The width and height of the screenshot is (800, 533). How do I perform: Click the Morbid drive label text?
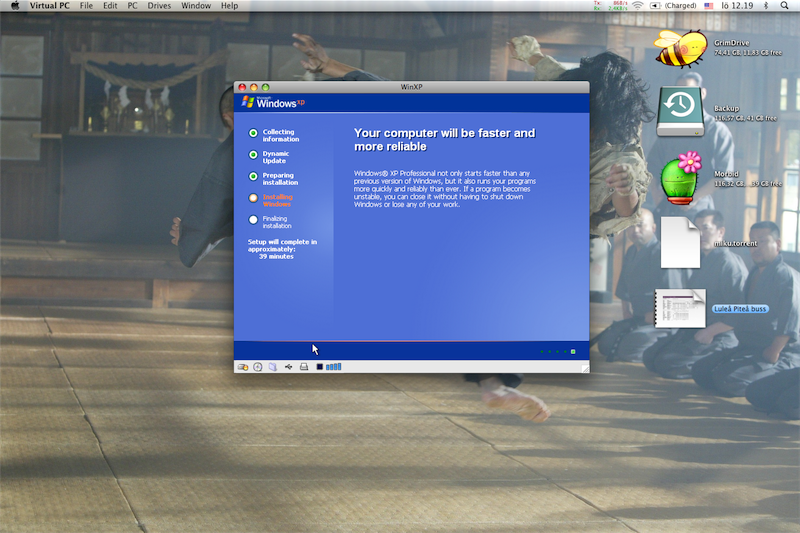coord(726,174)
